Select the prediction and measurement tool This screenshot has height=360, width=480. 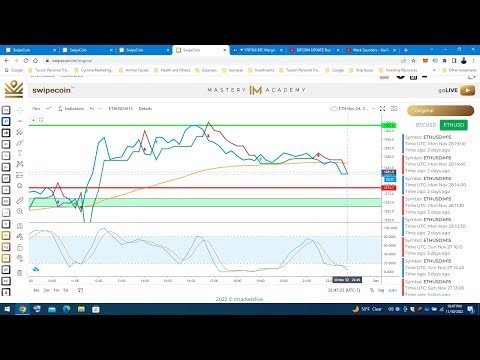20,175
